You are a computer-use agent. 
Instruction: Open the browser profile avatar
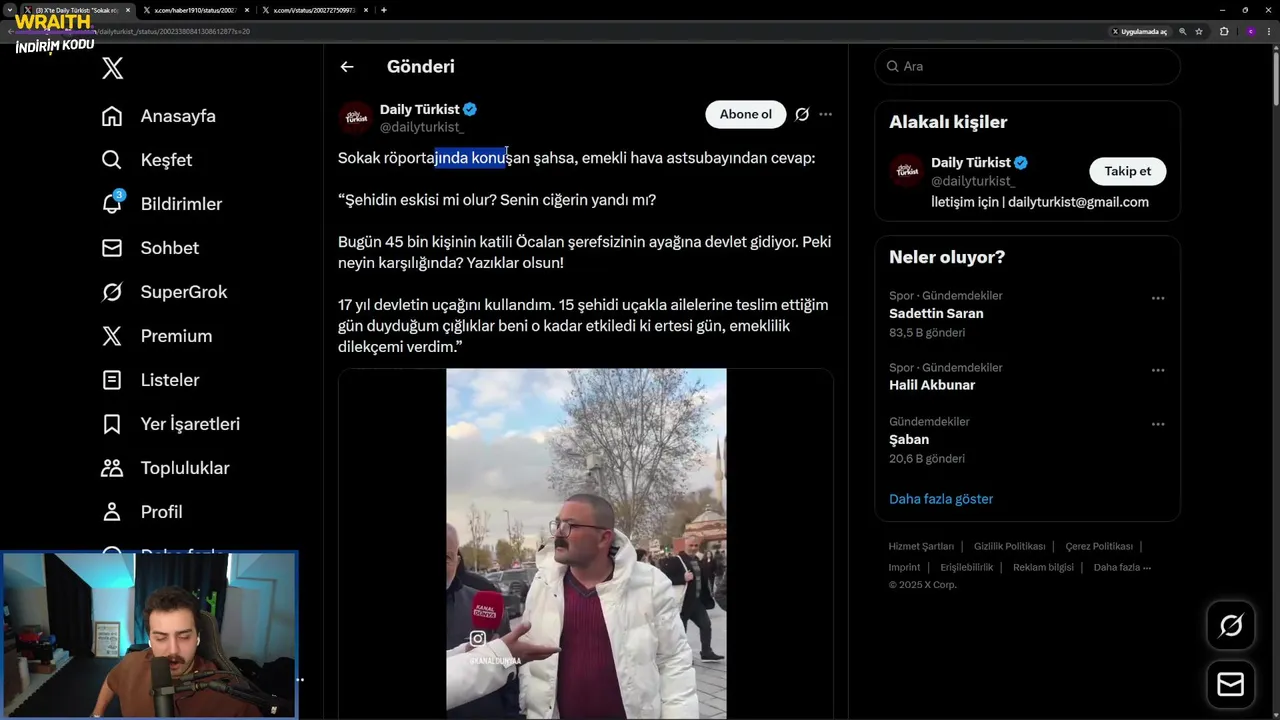click(1250, 31)
